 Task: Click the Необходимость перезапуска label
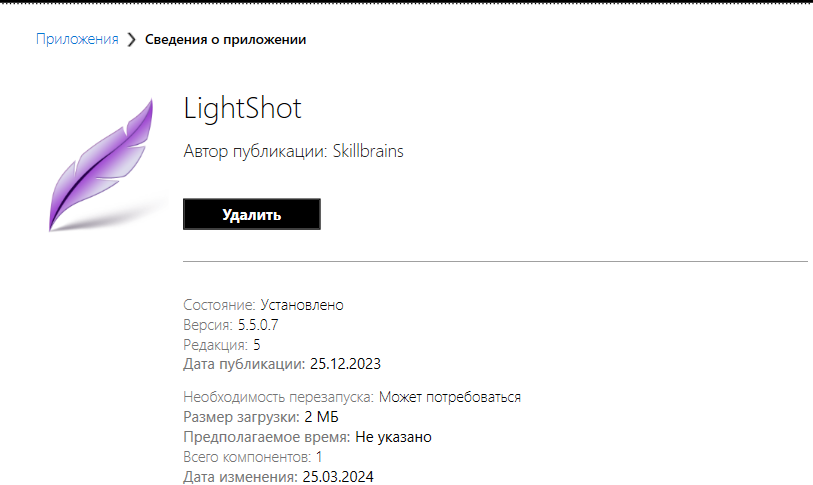point(279,397)
